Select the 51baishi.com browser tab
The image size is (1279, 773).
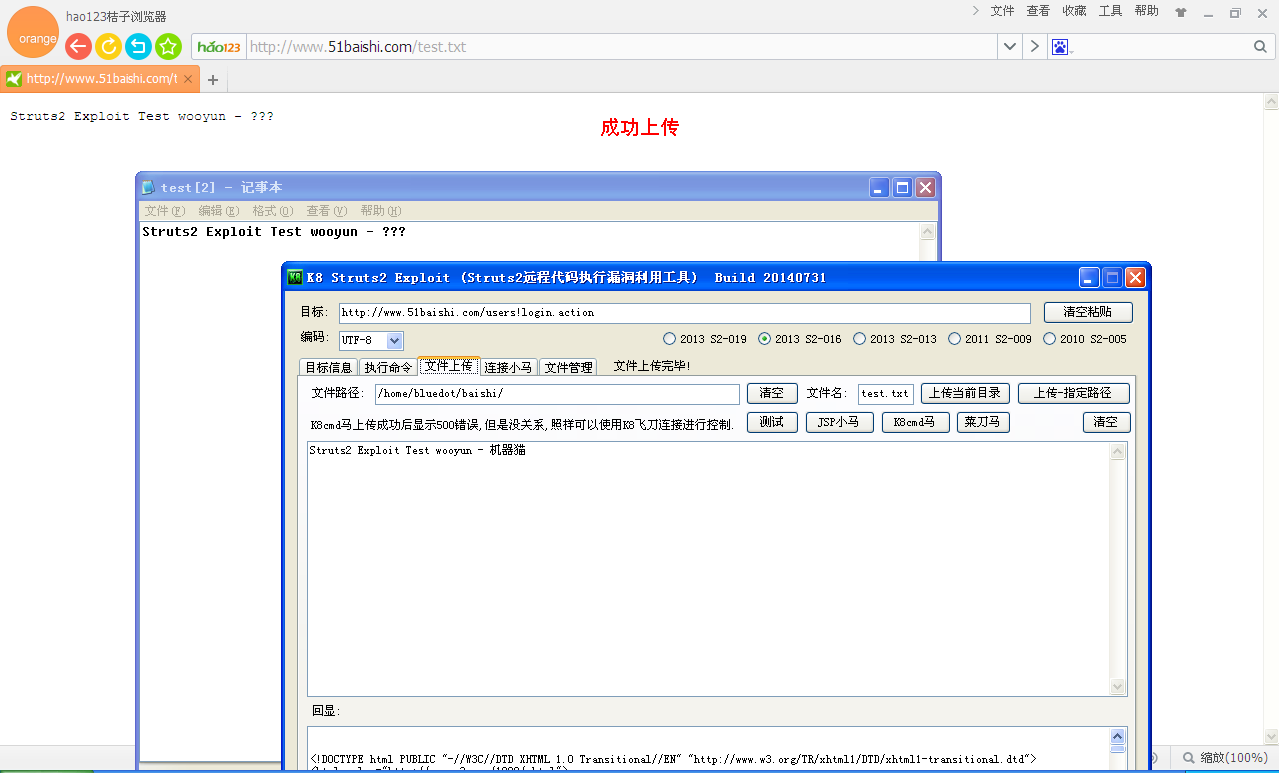[100, 79]
